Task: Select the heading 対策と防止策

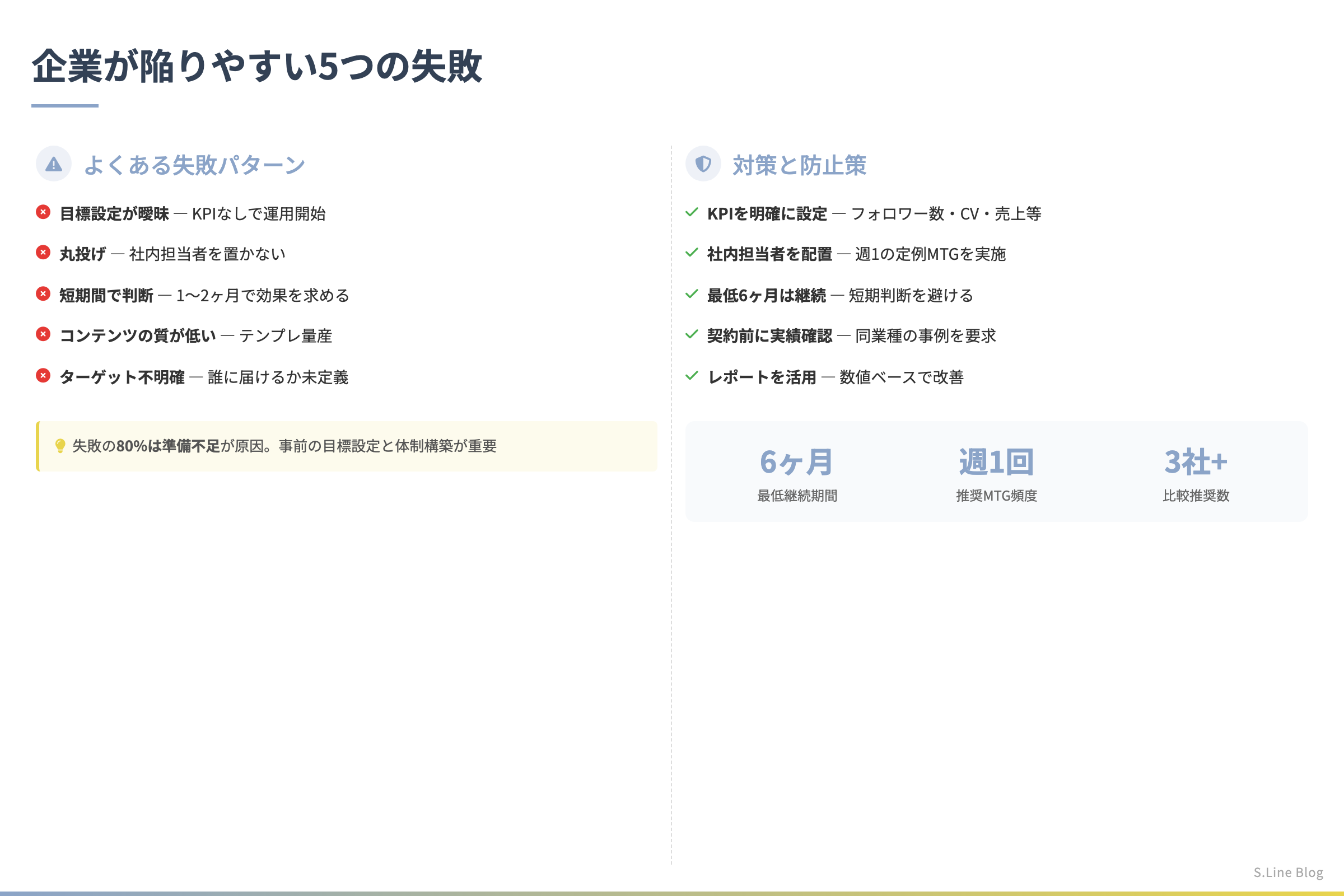Action: click(800, 165)
